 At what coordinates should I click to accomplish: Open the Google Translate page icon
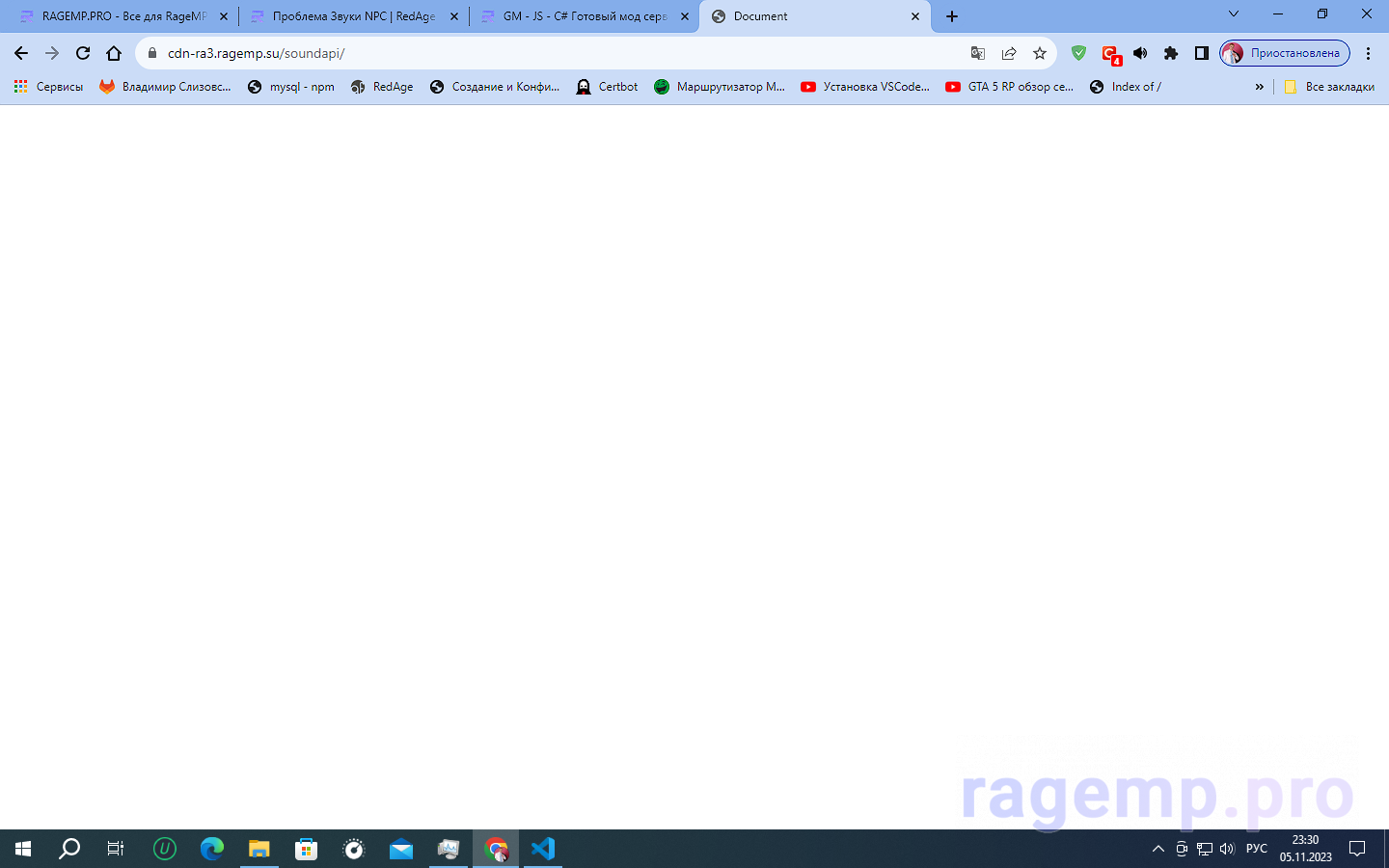coord(977,53)
